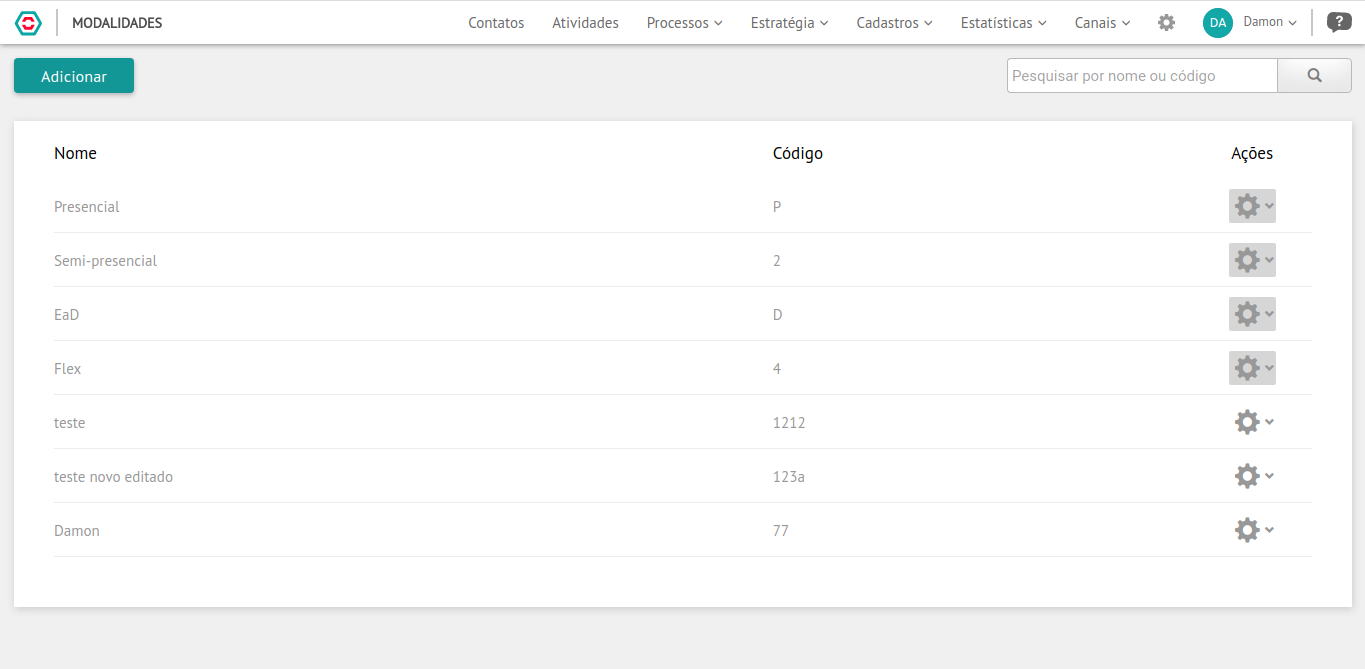Expand the Cadastros menu
Image resolution: width=1365 pixels, height=669 pixels.
[894, 22]
